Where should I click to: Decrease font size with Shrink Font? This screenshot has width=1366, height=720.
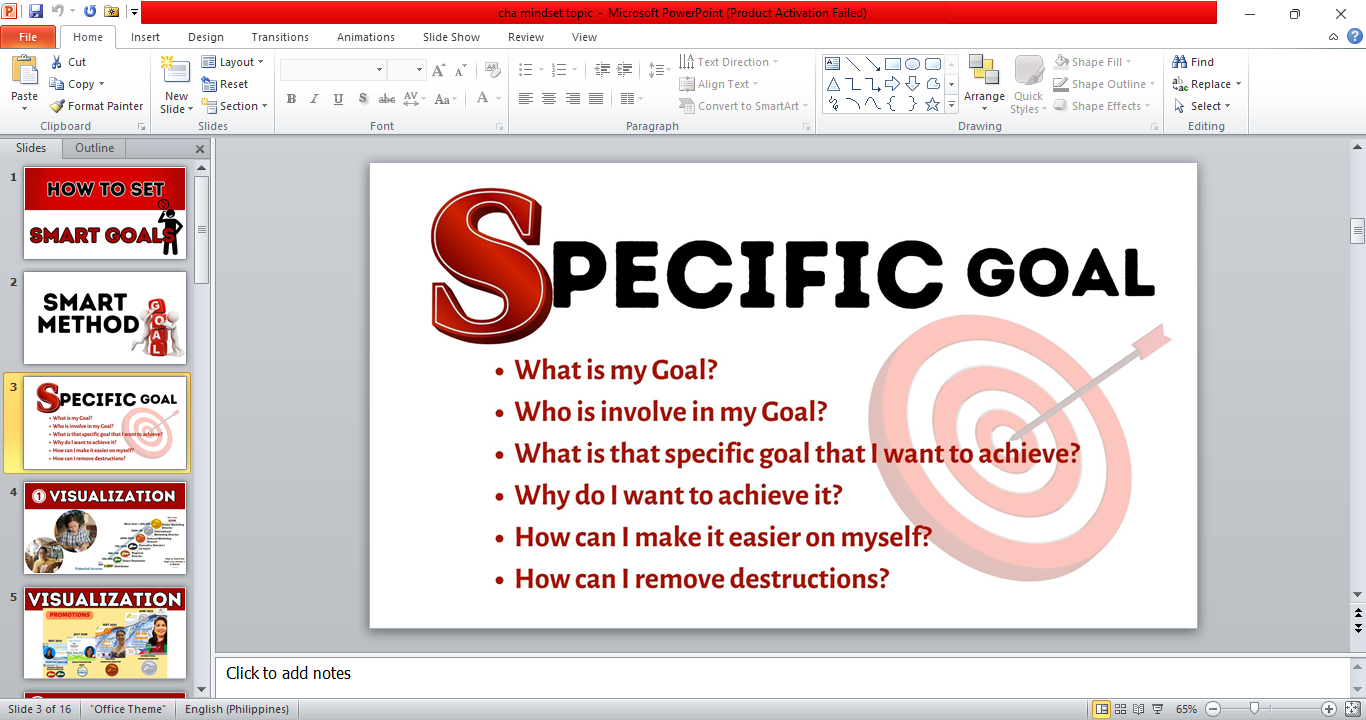460,70
